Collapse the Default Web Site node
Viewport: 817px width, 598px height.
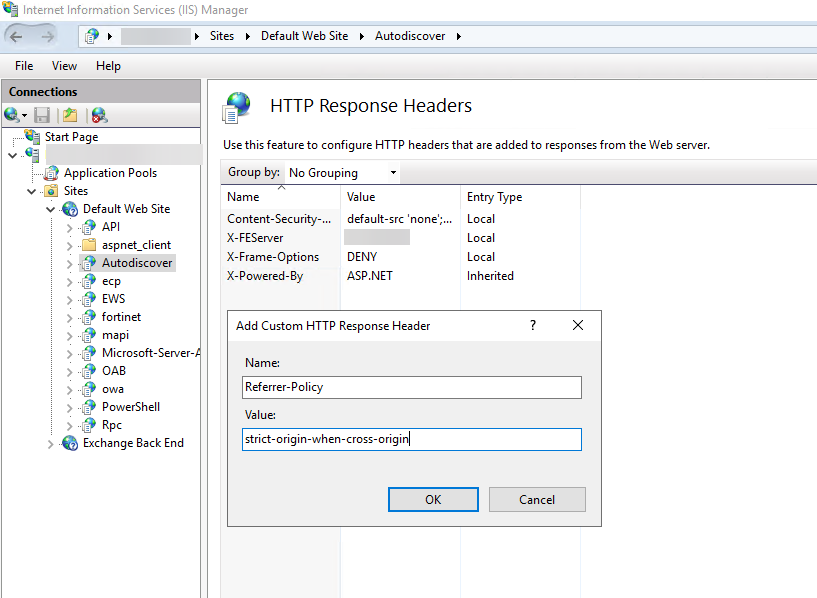pos(51,209)
